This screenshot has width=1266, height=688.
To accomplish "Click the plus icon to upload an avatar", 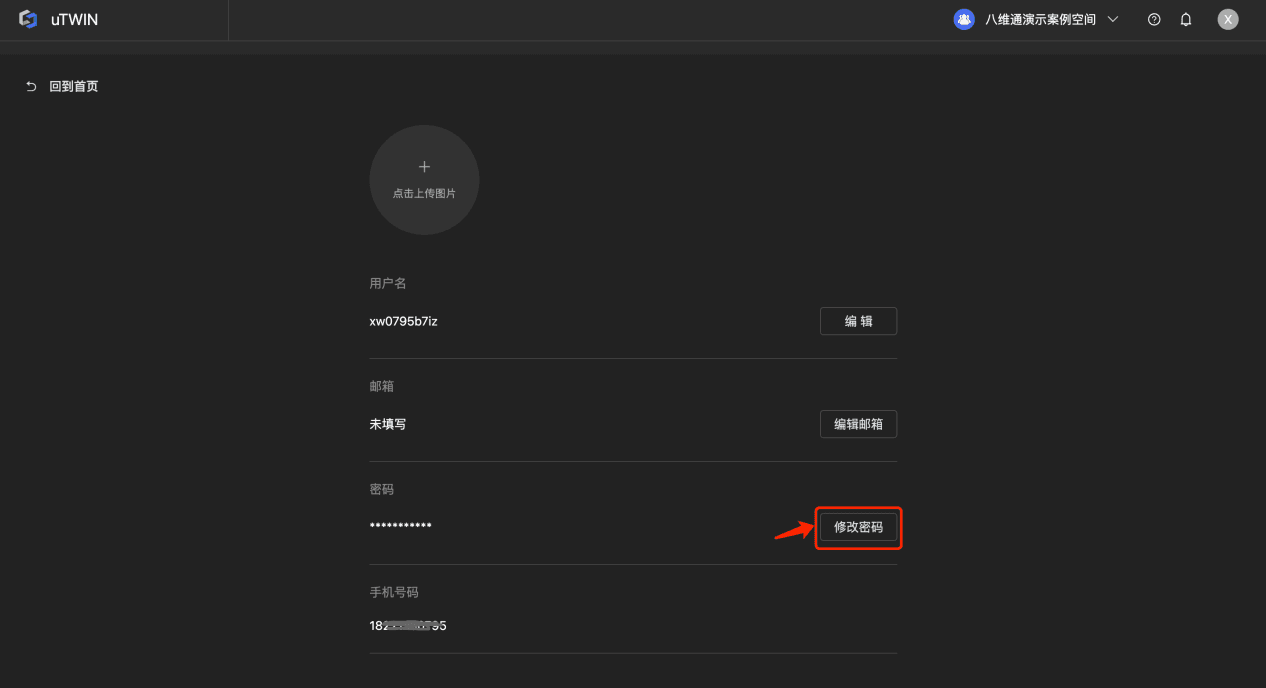I will pyautogui.click(x=424, y=167).
